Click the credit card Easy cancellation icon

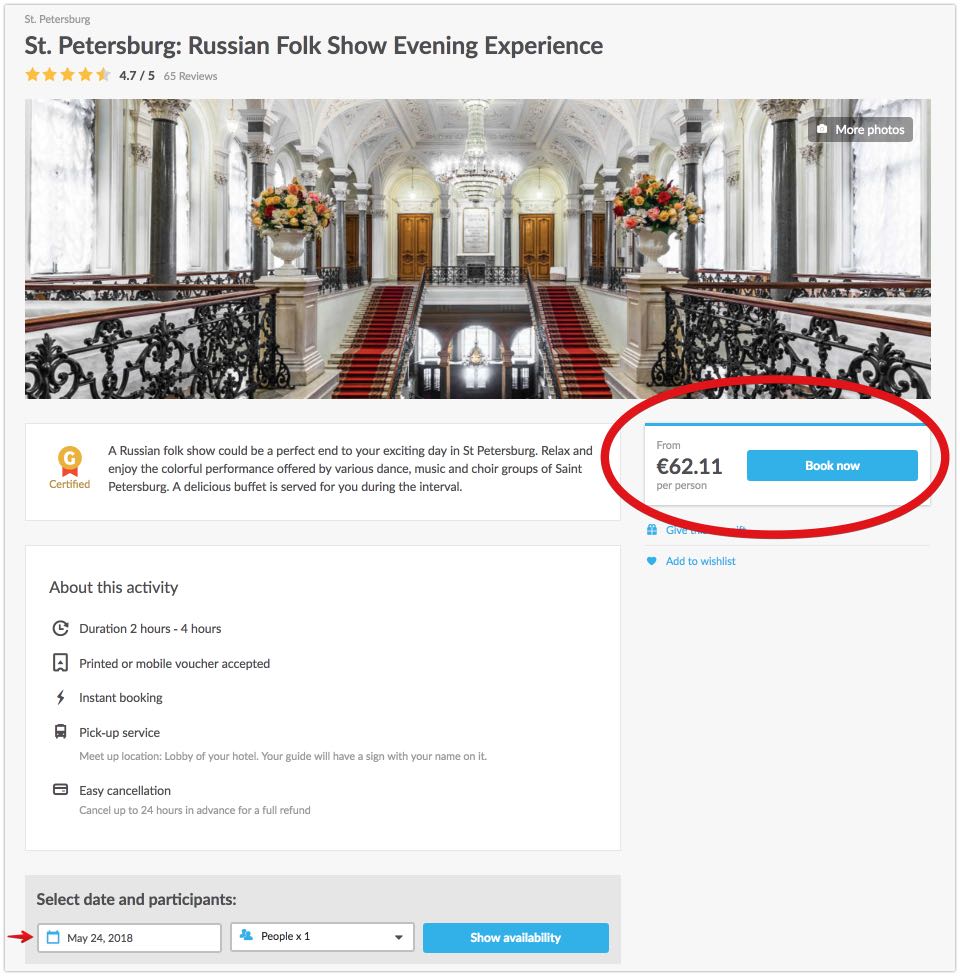click(60, 790)
